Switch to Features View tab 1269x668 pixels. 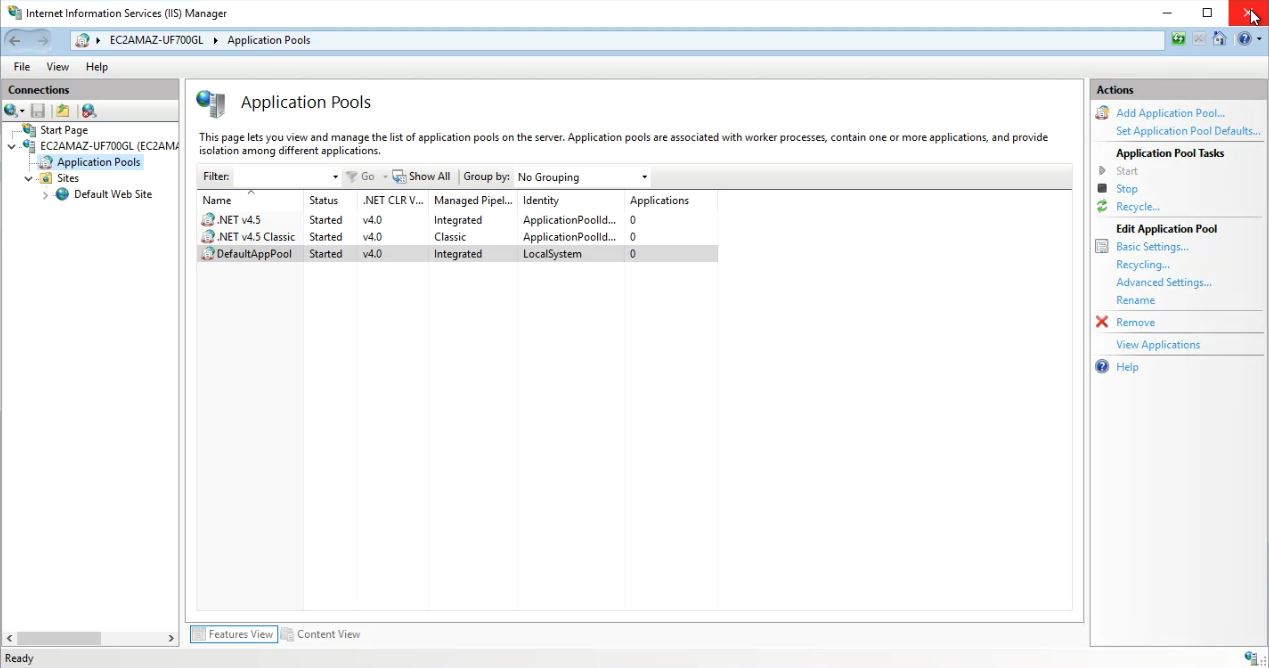pyautogui.click(x=233, y=634)
